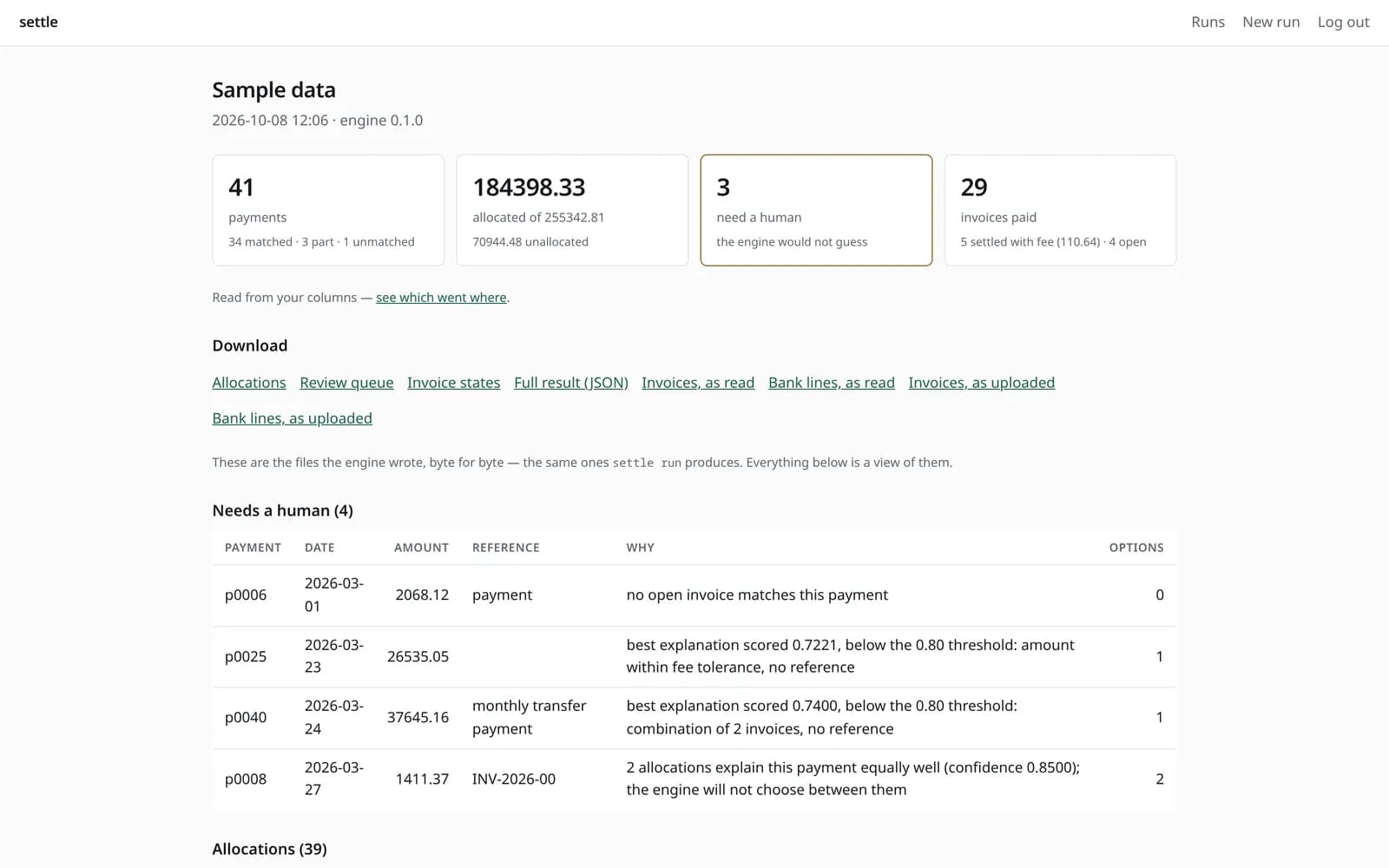Follow 'see which went where' link
The height and width of the screenshot is (868, 1389).
[441, 298]
